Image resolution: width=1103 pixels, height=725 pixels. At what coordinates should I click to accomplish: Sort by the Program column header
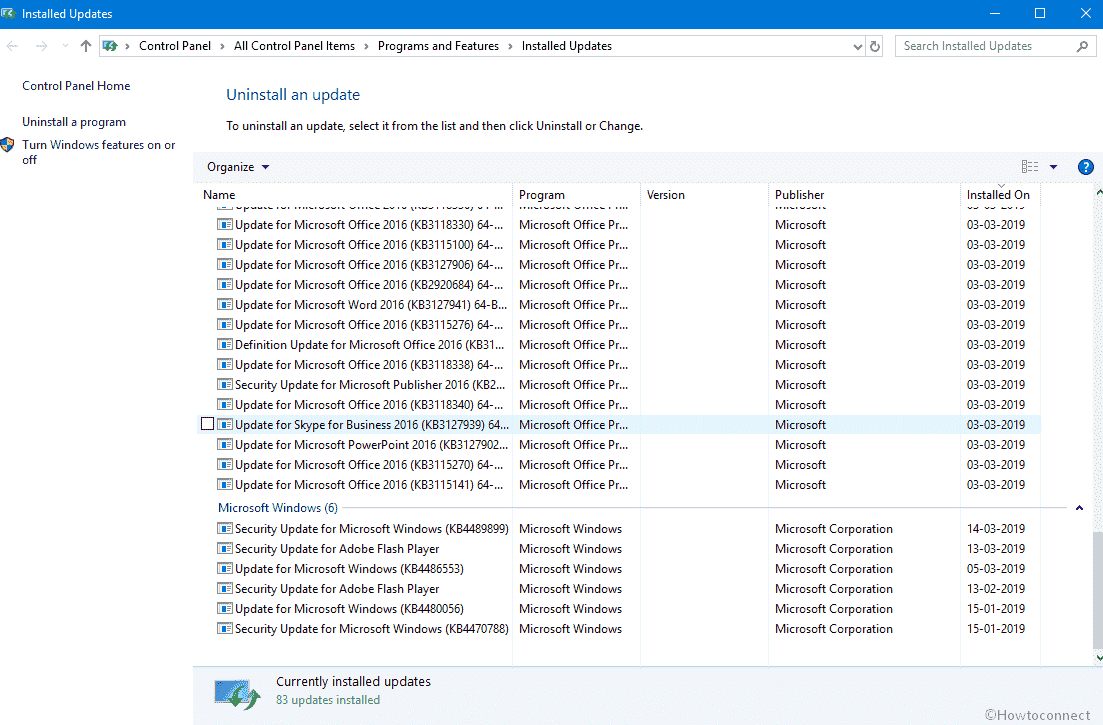576,195
